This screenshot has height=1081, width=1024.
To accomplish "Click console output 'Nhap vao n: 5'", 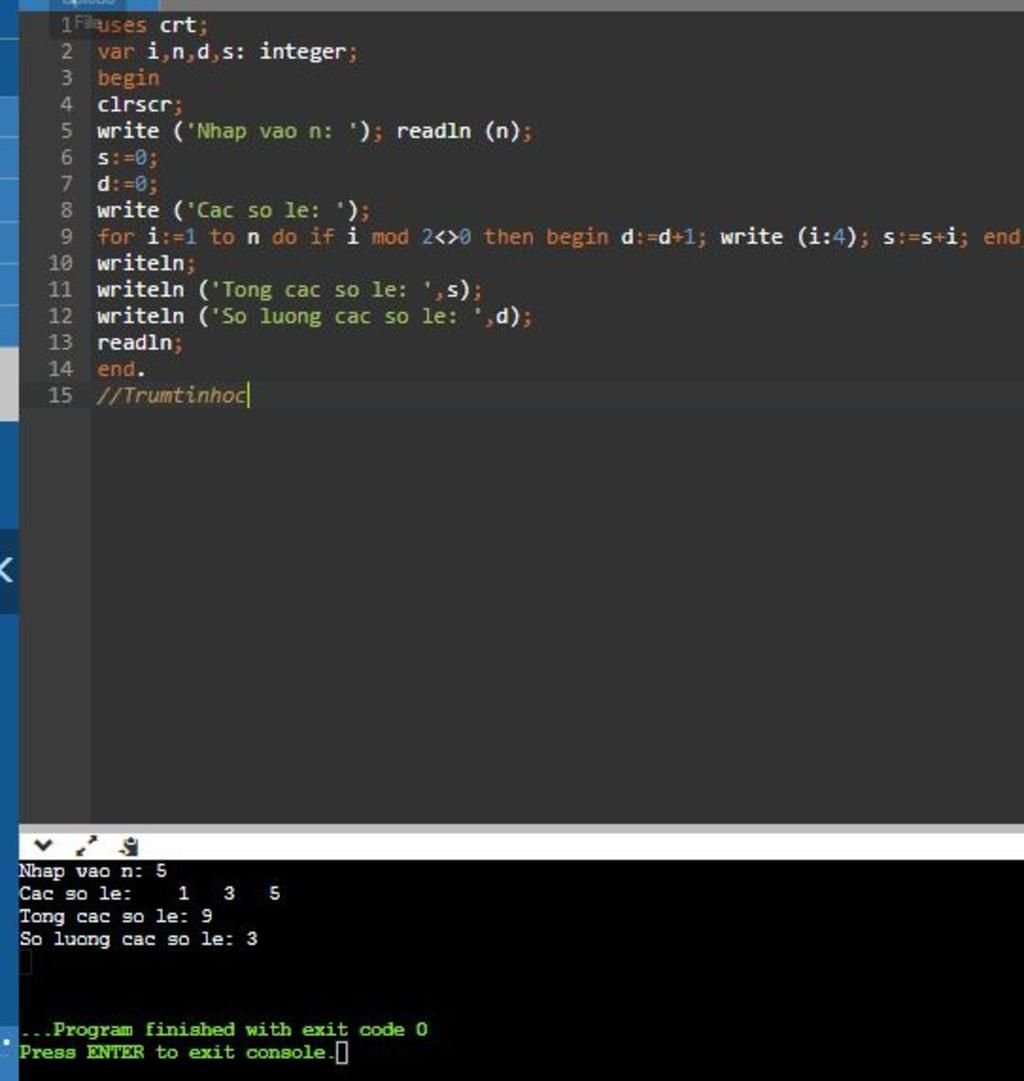I will pyautogui.click(x=93, y=871).
